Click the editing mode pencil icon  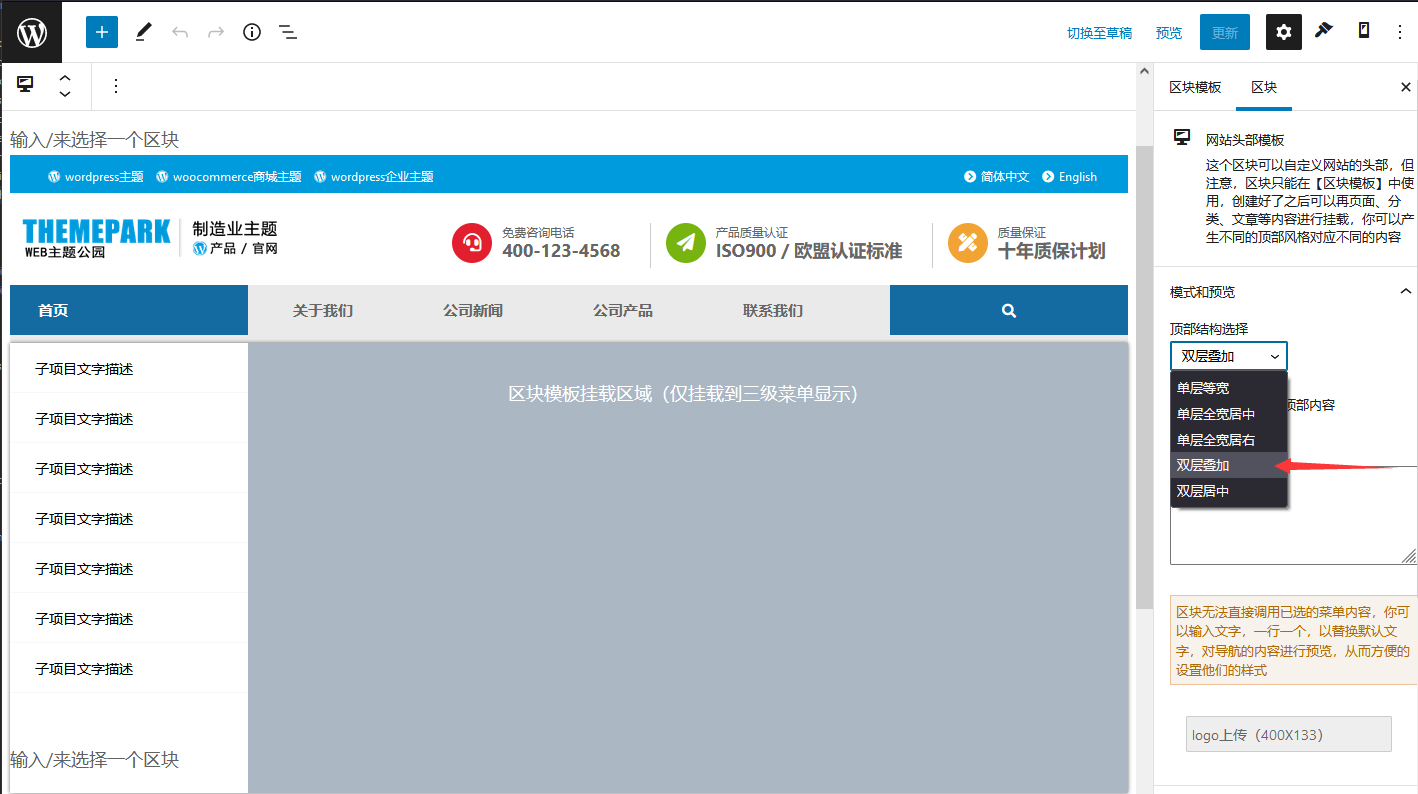(x=142, y=31)
